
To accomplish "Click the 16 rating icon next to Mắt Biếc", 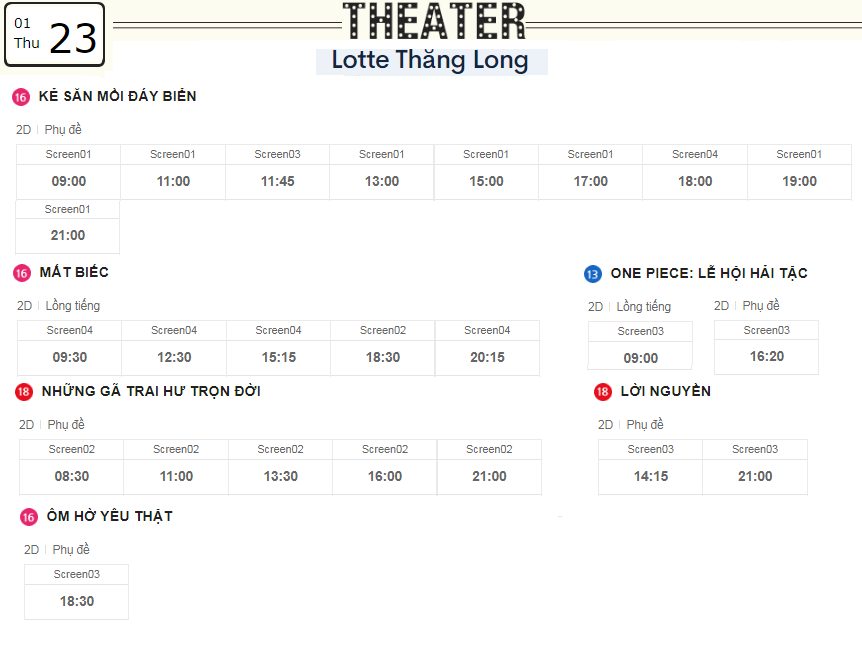I will tap(22, 273).
